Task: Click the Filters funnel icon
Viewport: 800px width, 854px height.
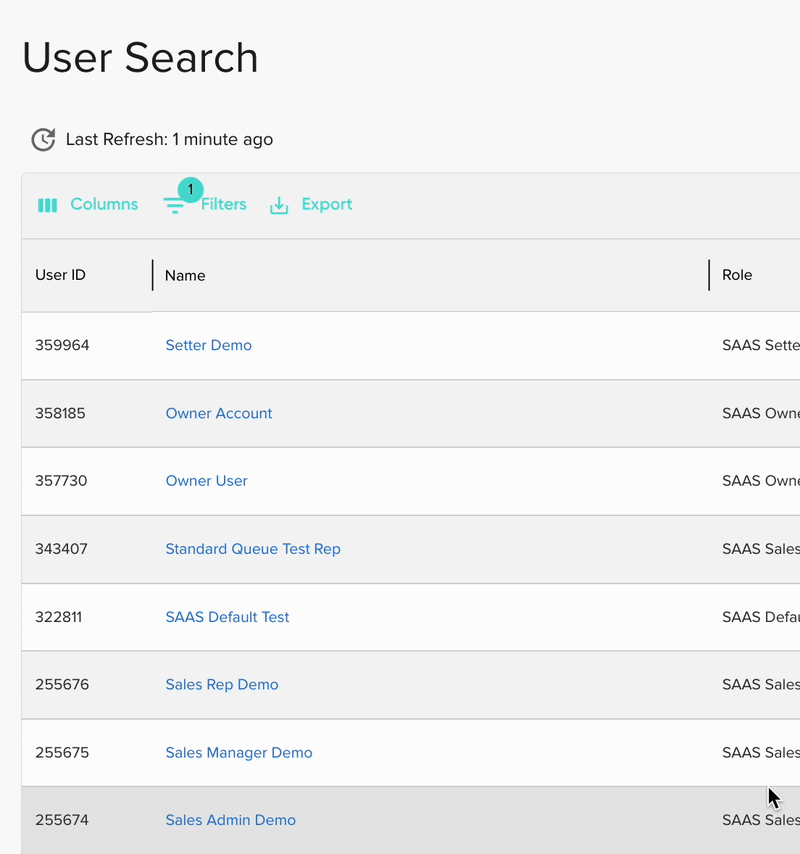Action: point(174,206)
